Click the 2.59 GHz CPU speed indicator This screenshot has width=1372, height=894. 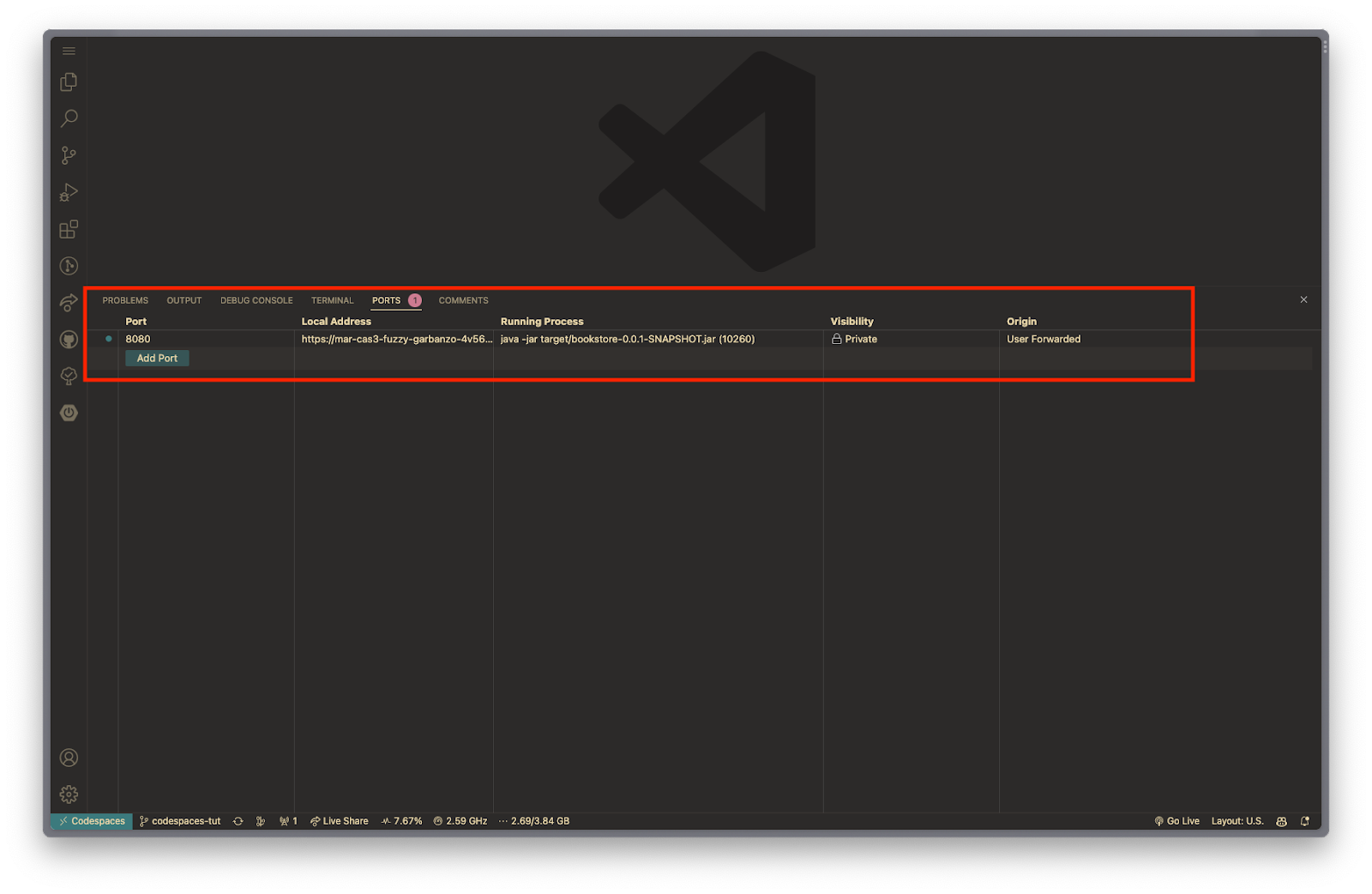coord(460,821)
